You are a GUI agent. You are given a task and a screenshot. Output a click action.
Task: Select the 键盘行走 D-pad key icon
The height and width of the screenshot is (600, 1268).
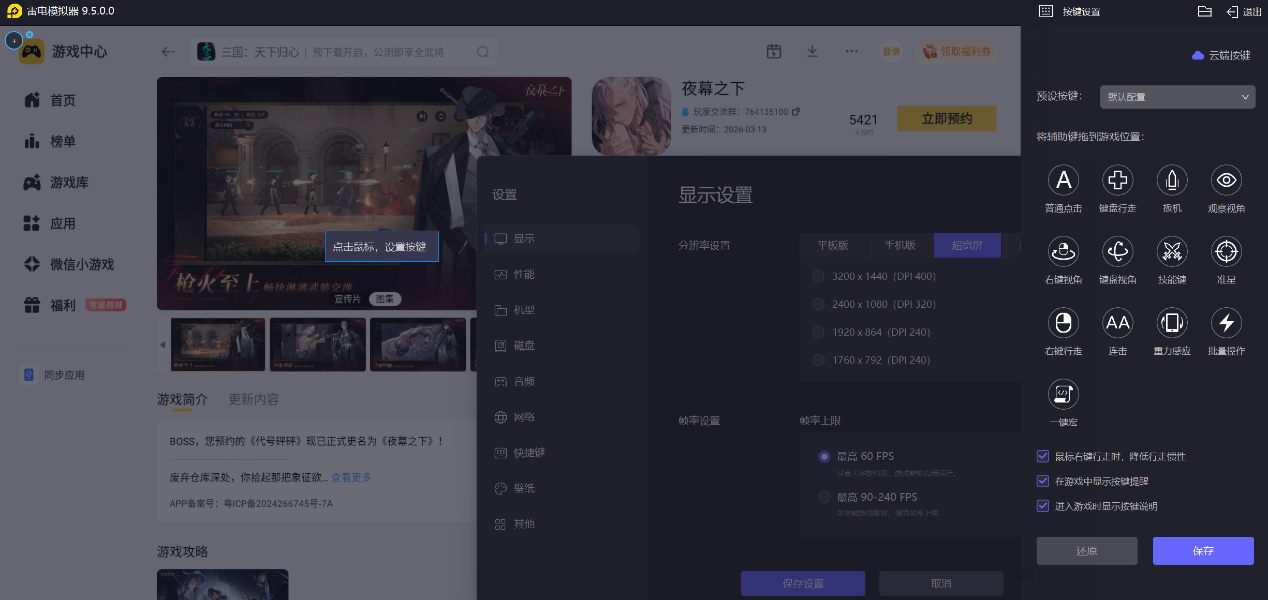pos(1117,180)
